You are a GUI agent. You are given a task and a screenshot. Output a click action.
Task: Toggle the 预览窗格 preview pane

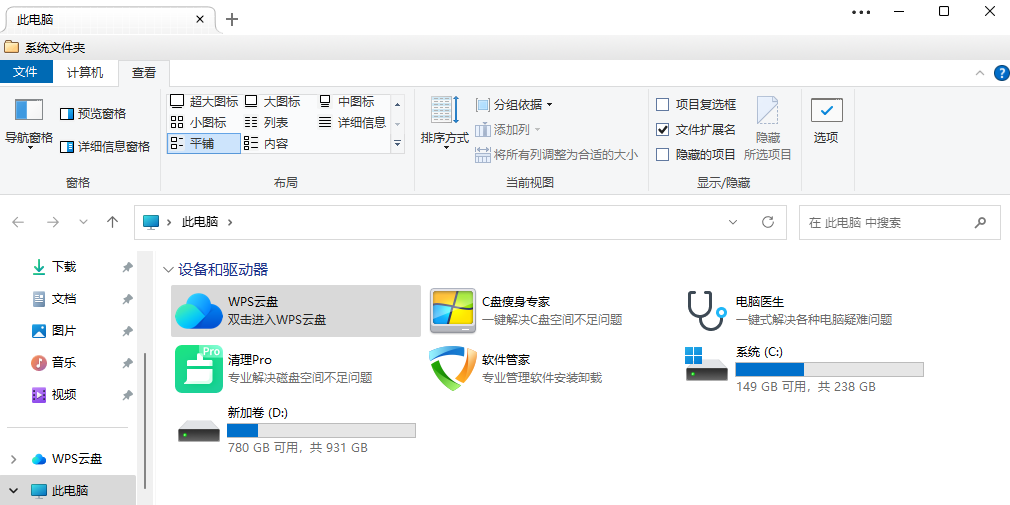(x=93, y=114)
